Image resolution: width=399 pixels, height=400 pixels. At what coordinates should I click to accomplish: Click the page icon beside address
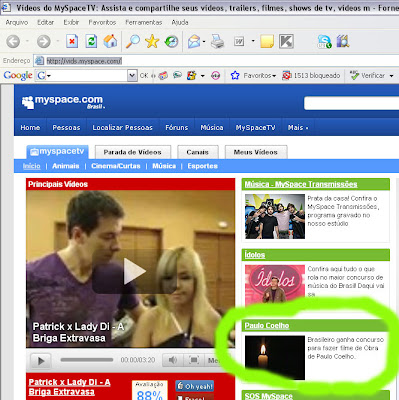(x=39, y=61)
